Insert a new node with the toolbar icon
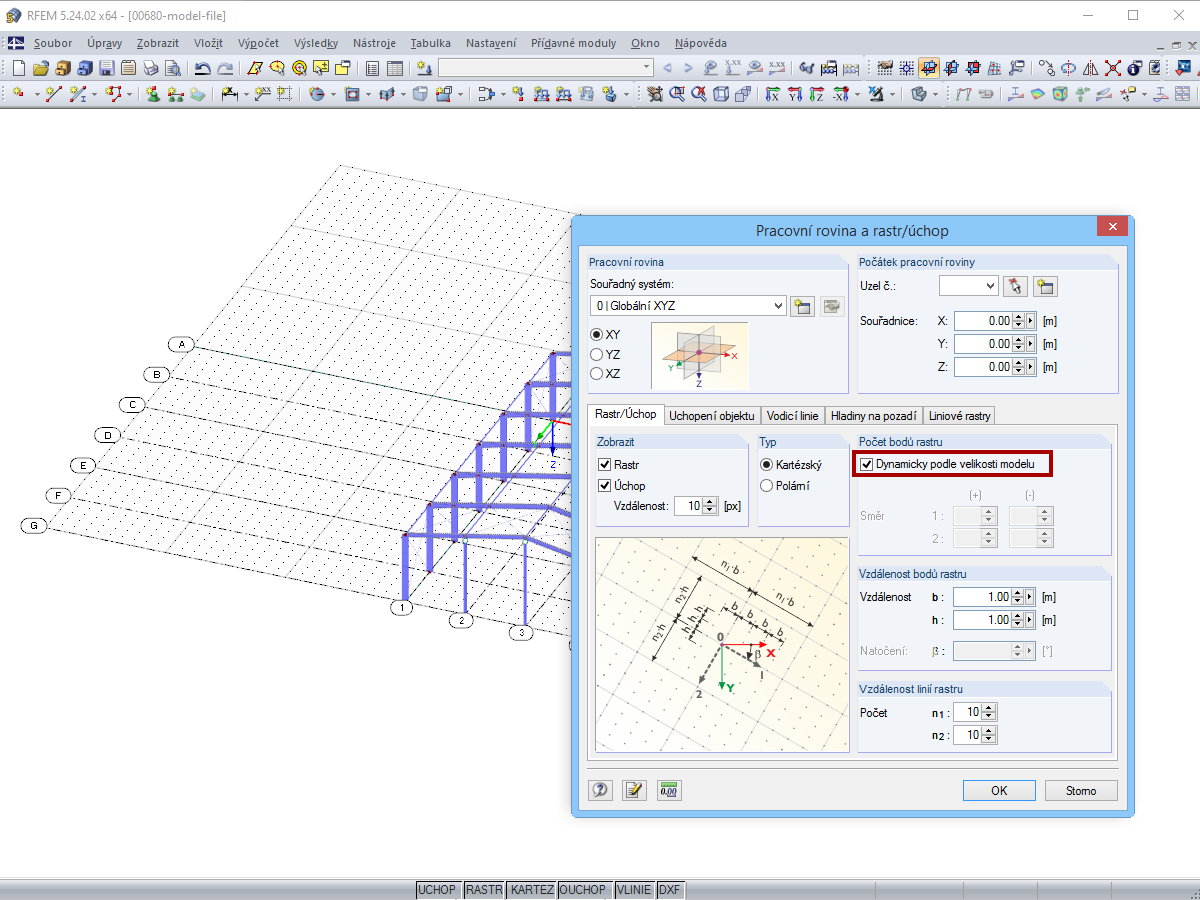This screenshot has width=1200, height=900. tap(19, 94)
